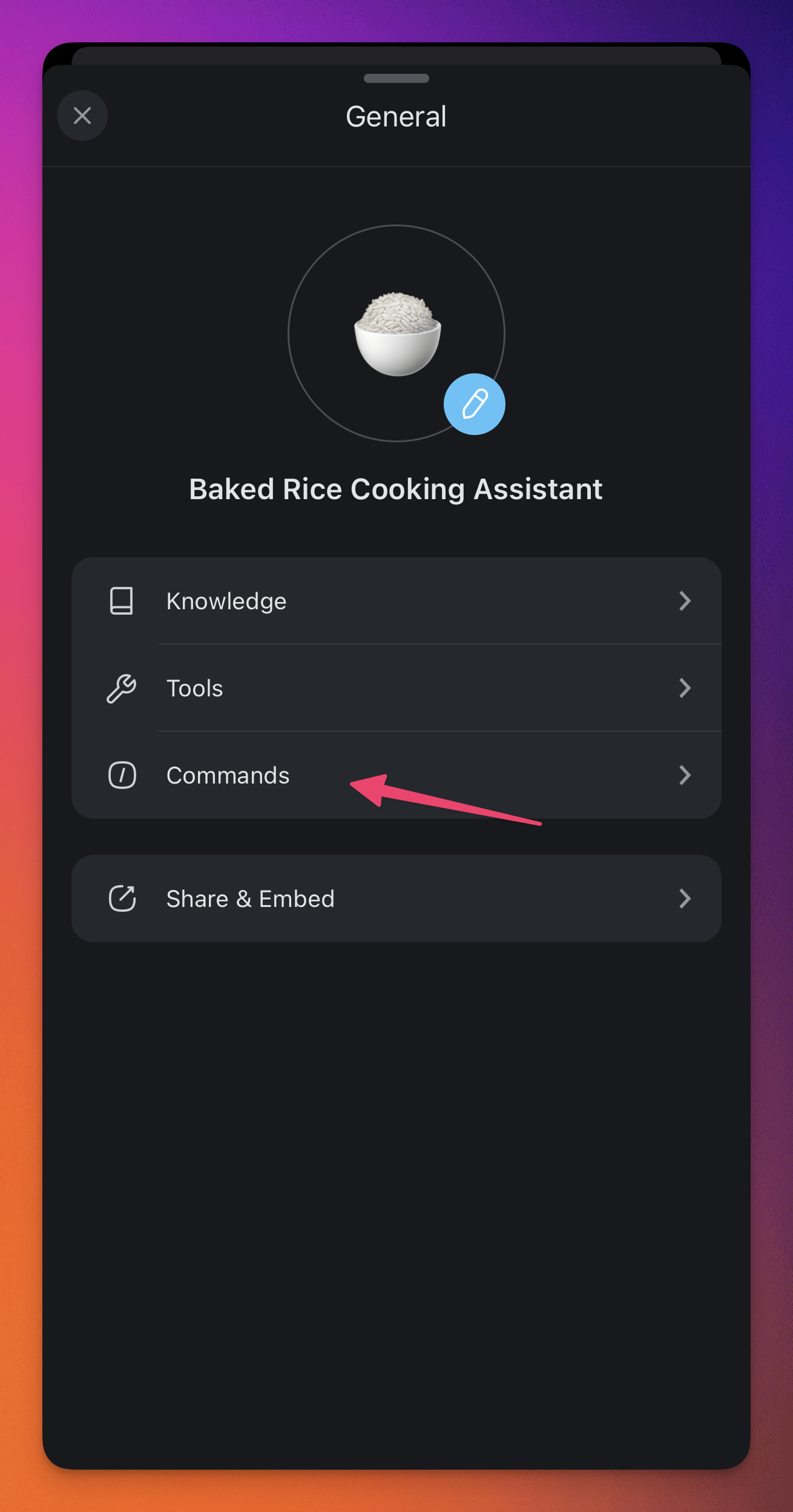The image size is (793, 1512).
Task: Expand Commands using its right chevron
Action: point(685,775)
